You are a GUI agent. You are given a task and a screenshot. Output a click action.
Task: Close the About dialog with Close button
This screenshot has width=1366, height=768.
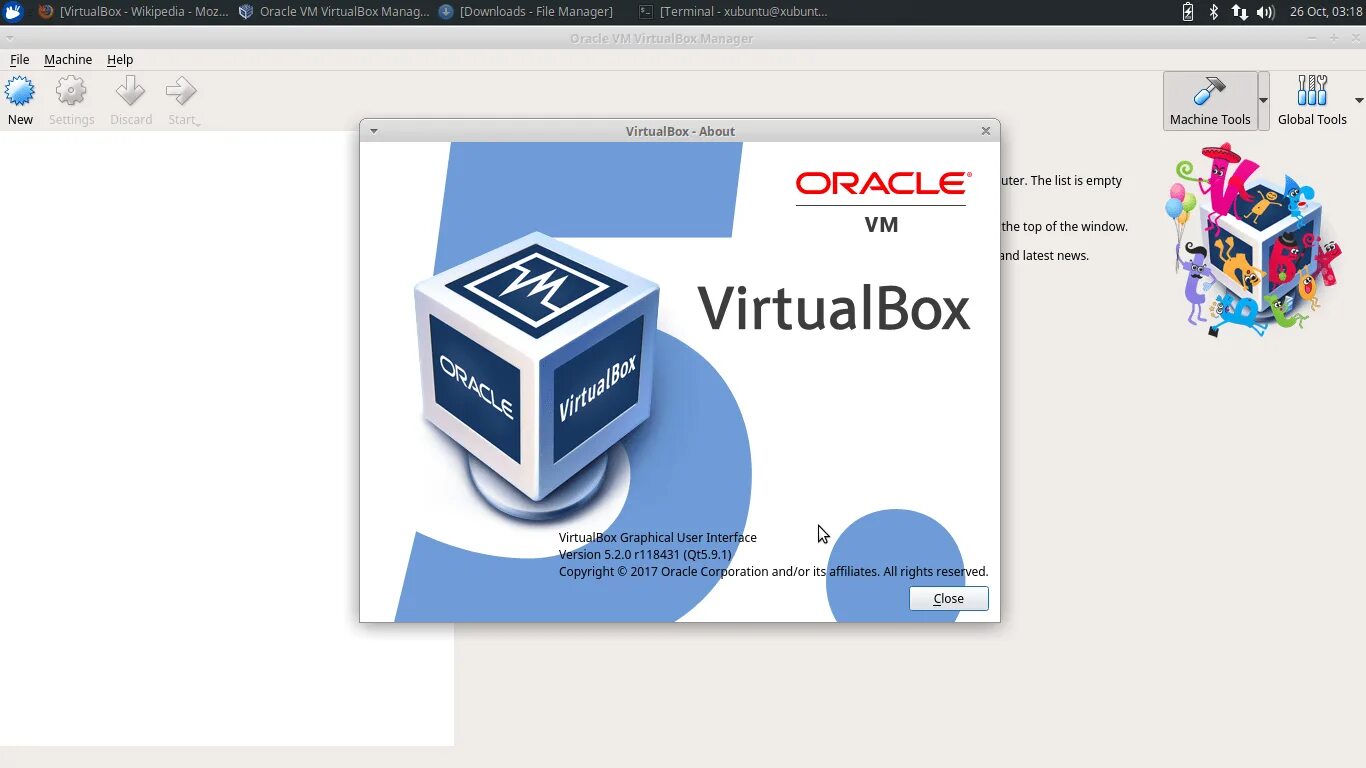[949, 598]
